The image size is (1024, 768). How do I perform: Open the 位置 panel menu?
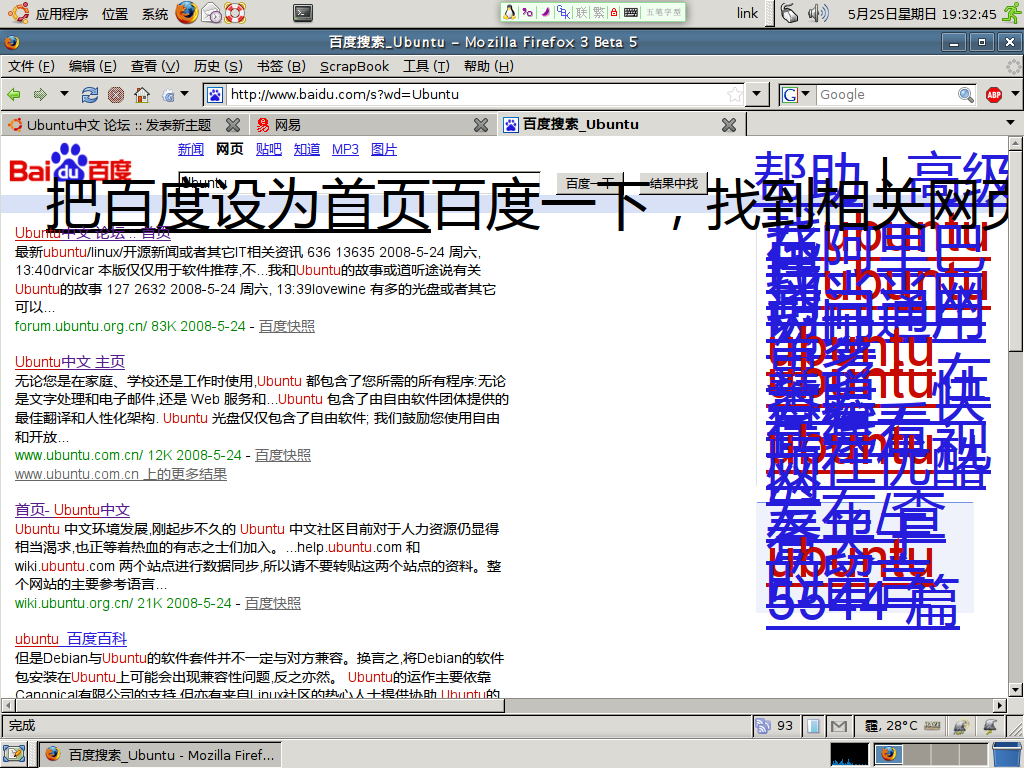click(x=115, y=14)
